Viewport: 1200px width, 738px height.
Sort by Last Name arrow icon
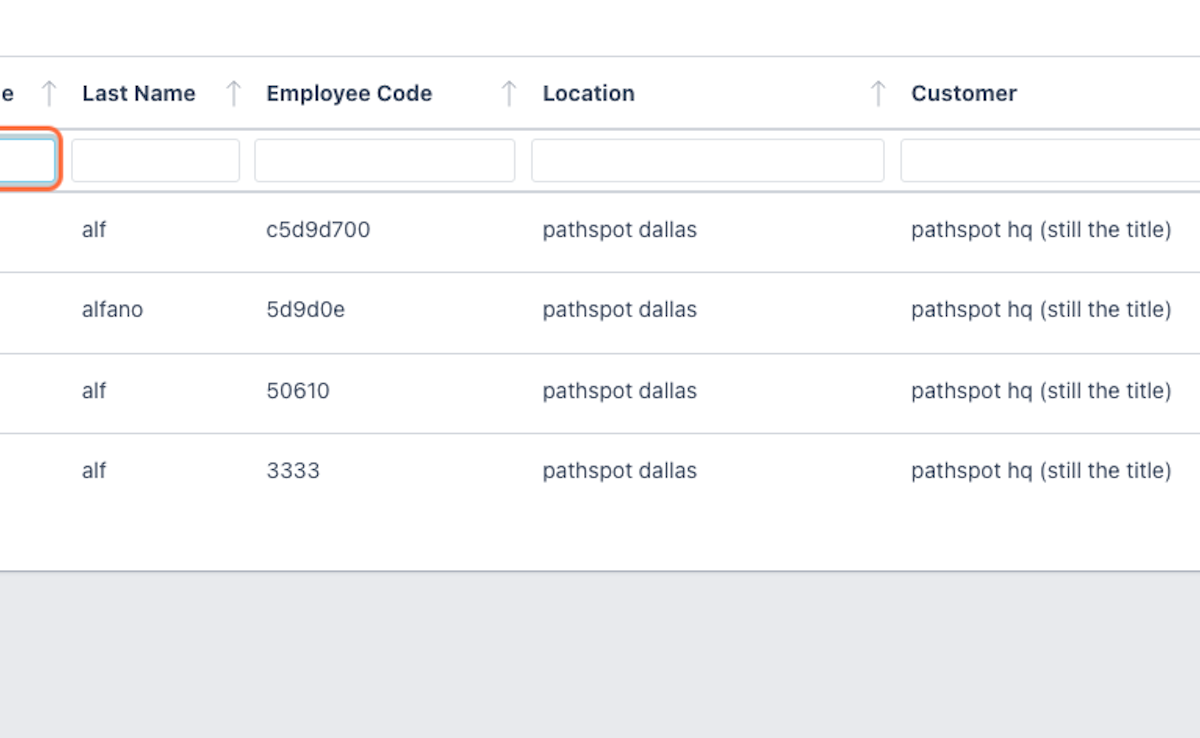click(x=233, y=94)
